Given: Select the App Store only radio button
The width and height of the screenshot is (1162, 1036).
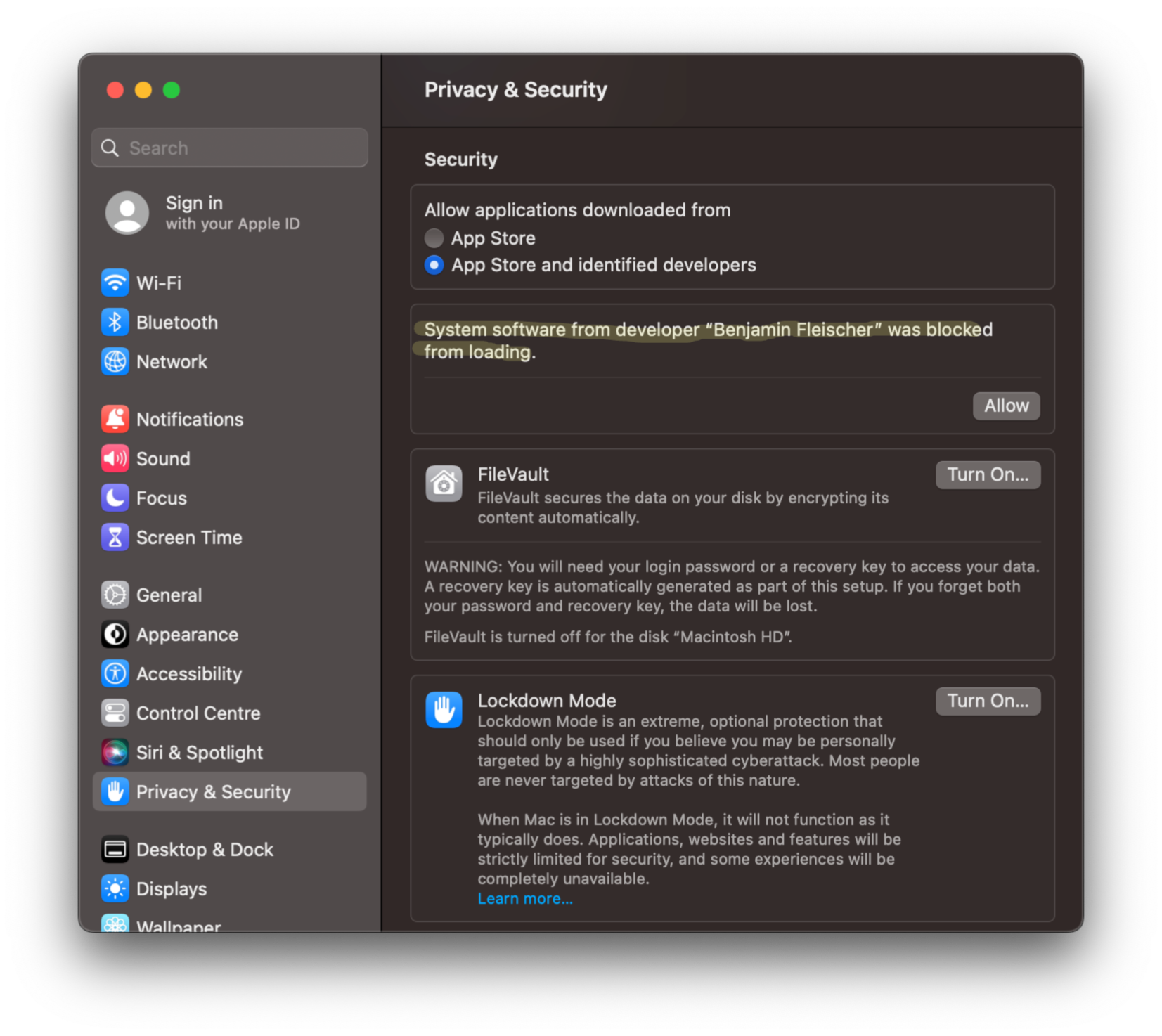Looking at the screenshot, I should [434, 238].
